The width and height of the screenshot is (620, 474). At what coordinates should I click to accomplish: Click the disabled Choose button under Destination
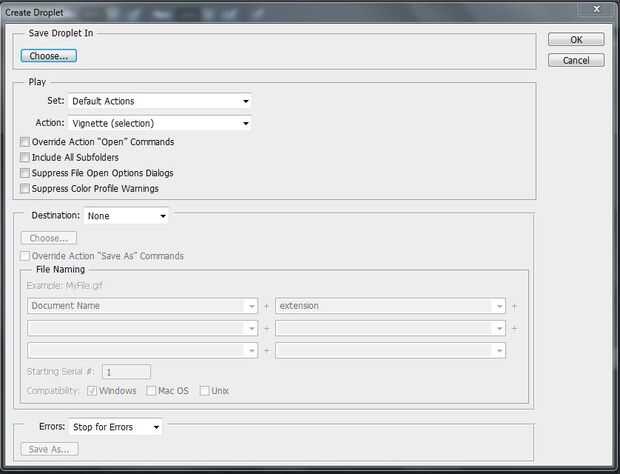click(x=49, y=238)
